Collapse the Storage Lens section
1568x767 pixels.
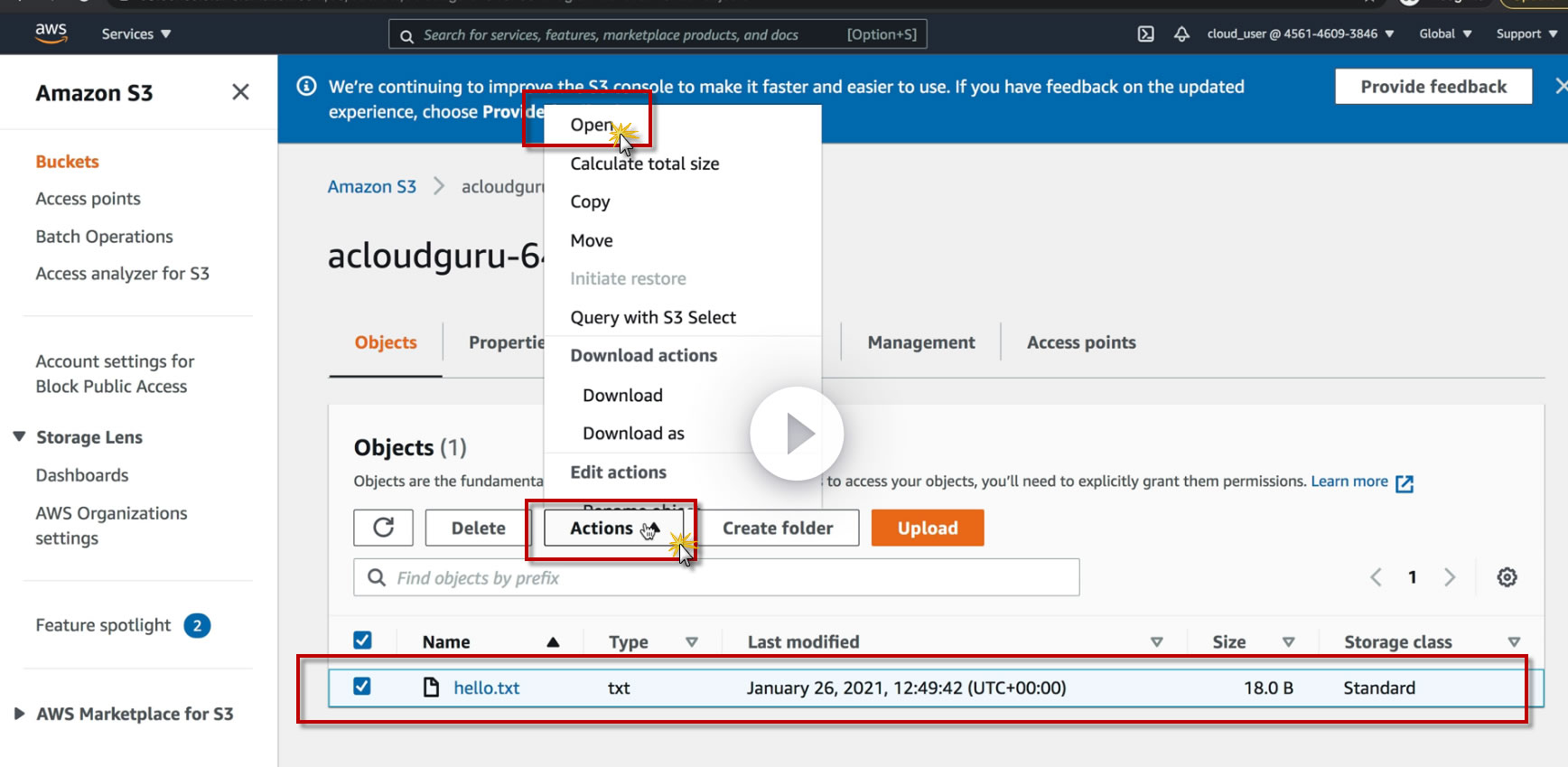(19, 437)
